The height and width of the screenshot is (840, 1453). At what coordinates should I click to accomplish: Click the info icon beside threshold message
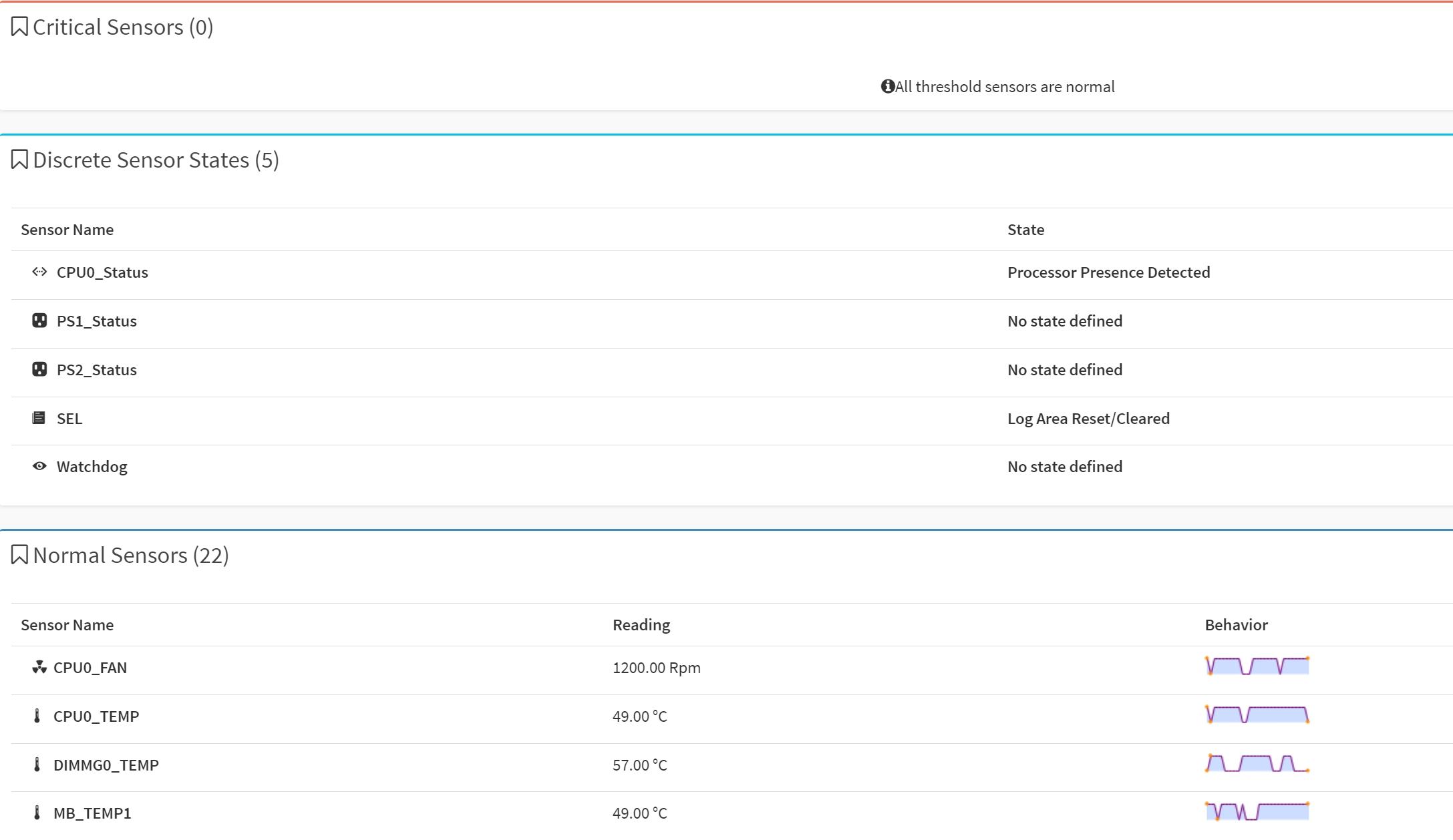887,87
